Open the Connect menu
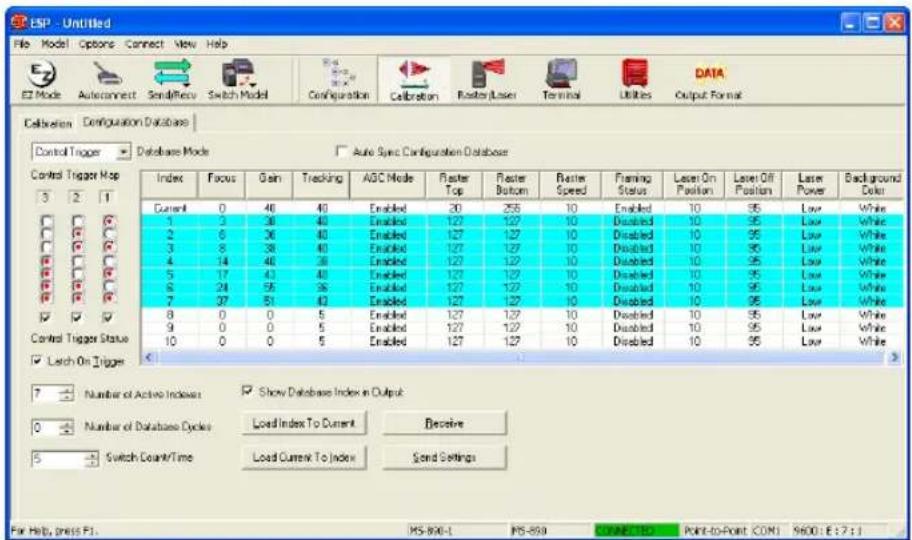Image resolution: width=912 pixels, height=540 pixels. click(144, 44)
